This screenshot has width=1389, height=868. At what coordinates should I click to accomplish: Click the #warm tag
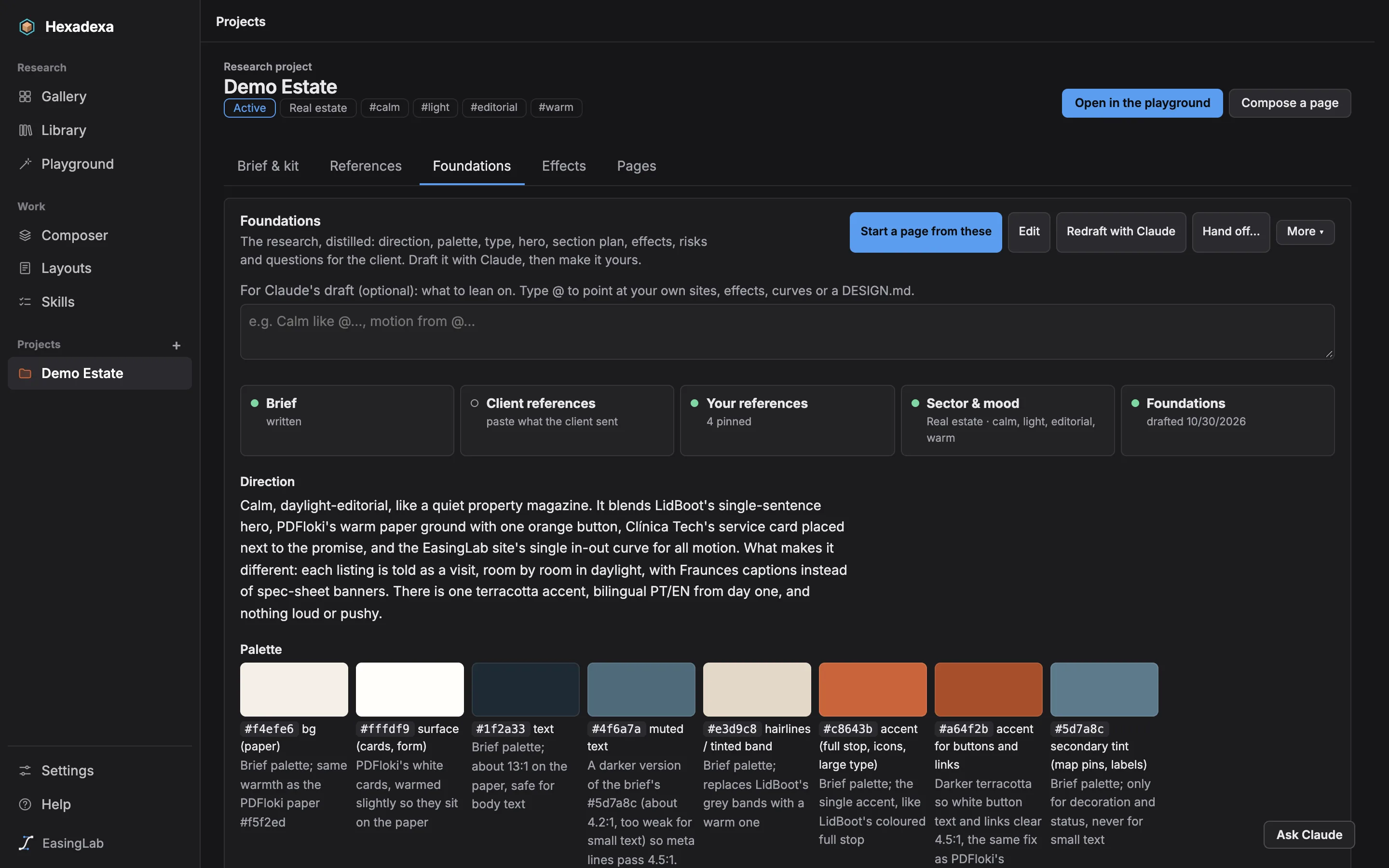tap(556, 108)
